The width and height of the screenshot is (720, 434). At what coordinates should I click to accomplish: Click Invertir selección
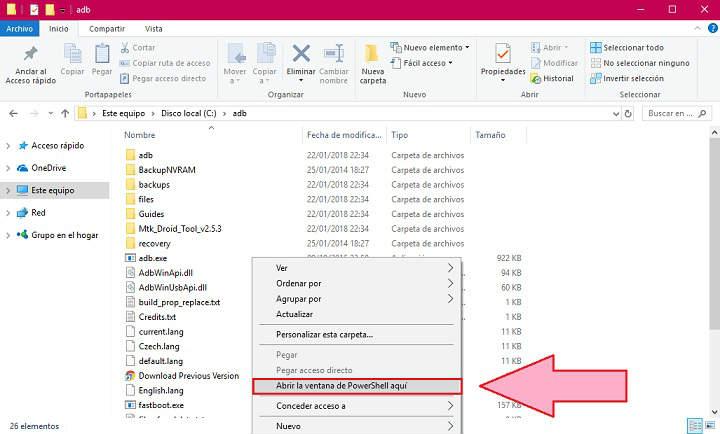tap(627, 79)
